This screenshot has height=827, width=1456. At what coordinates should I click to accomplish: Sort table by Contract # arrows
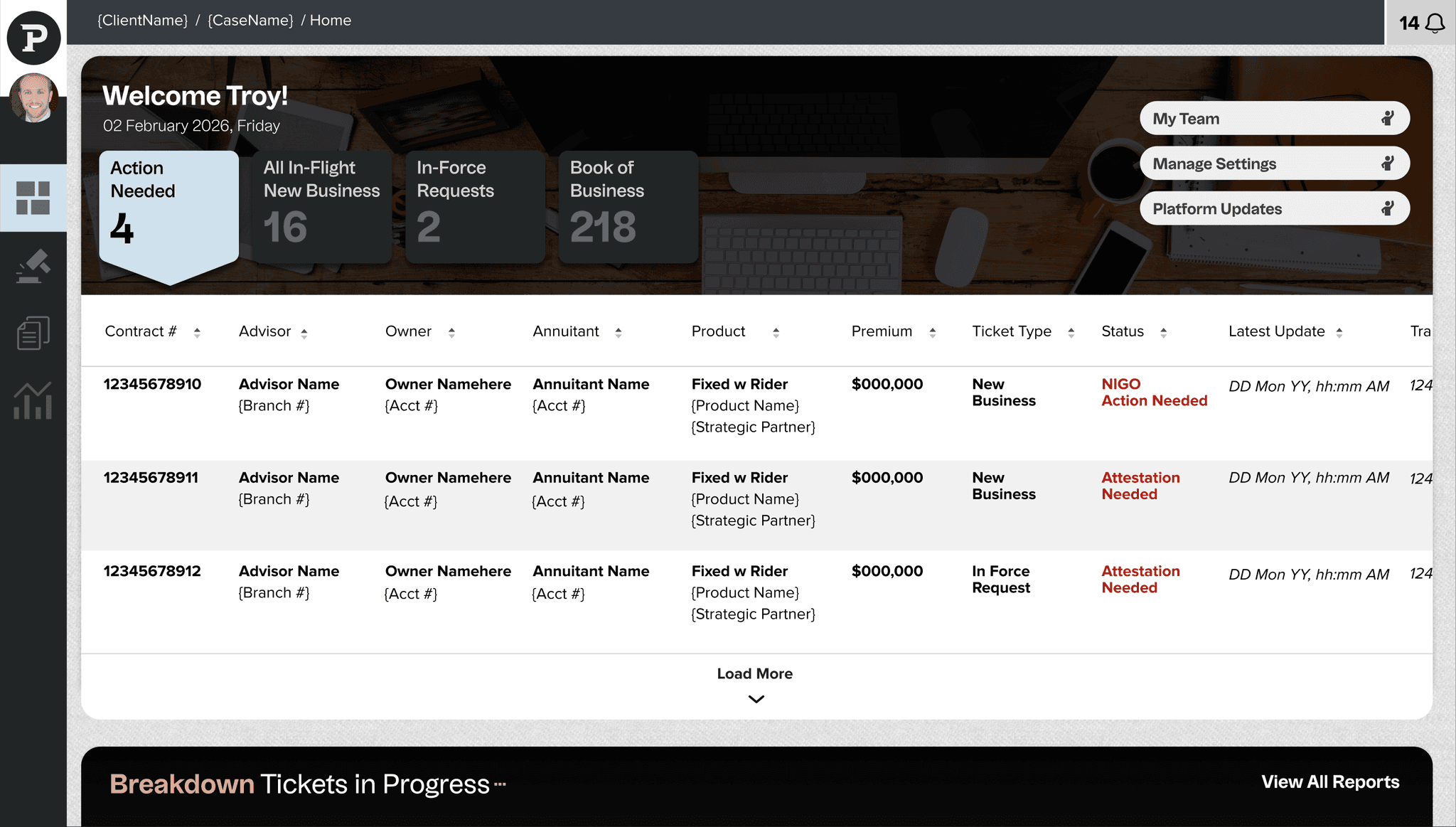[197, 332]
